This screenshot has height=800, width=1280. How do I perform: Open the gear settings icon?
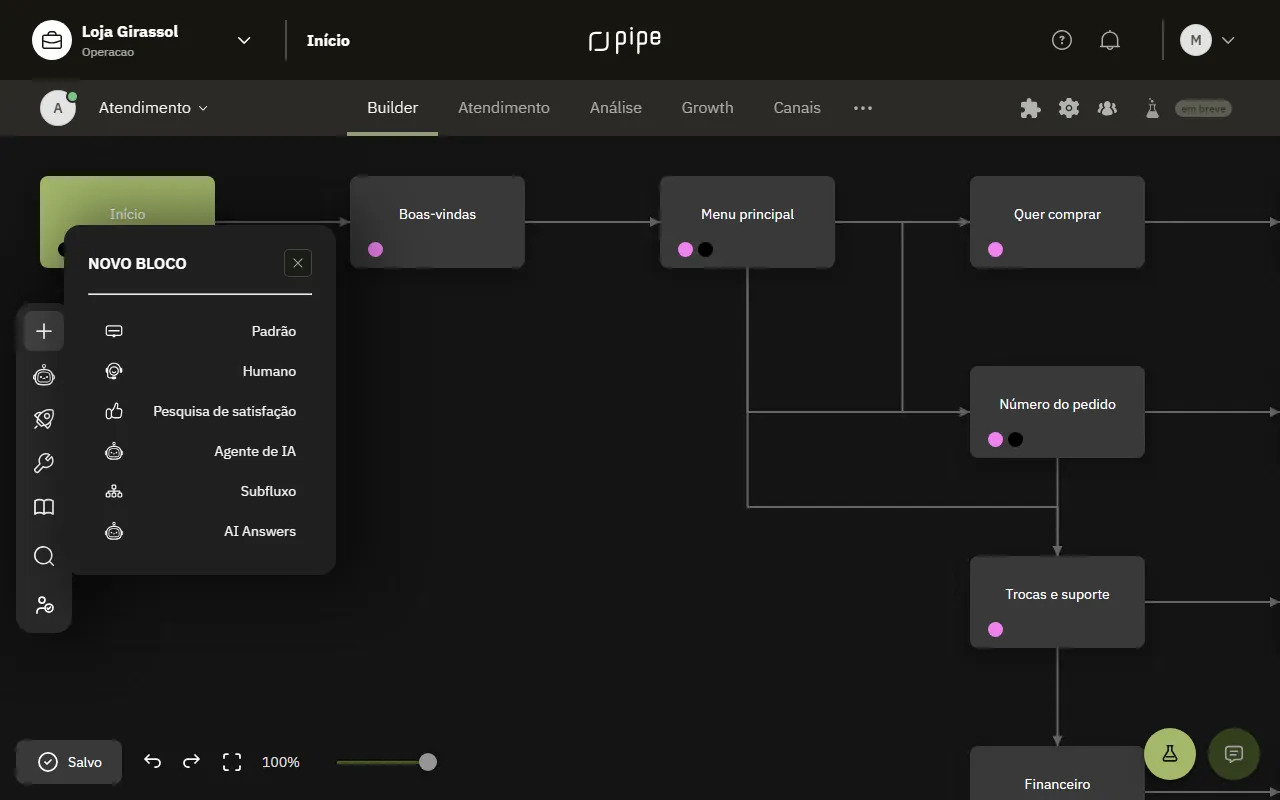point(1069,108)
